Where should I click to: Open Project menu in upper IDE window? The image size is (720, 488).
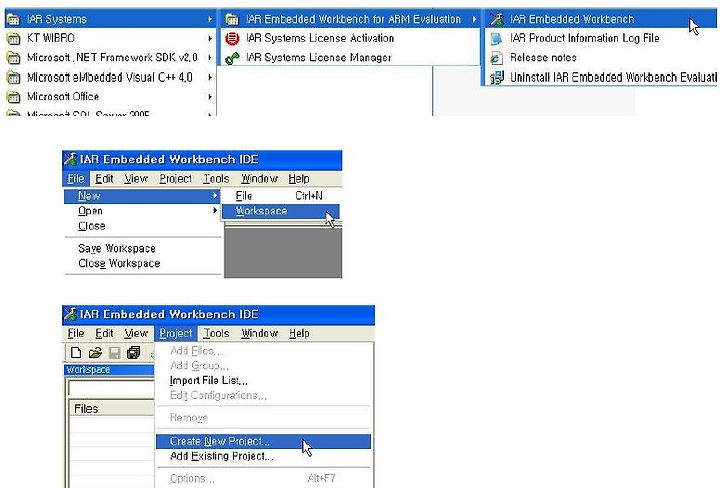(x=175, y=179)
